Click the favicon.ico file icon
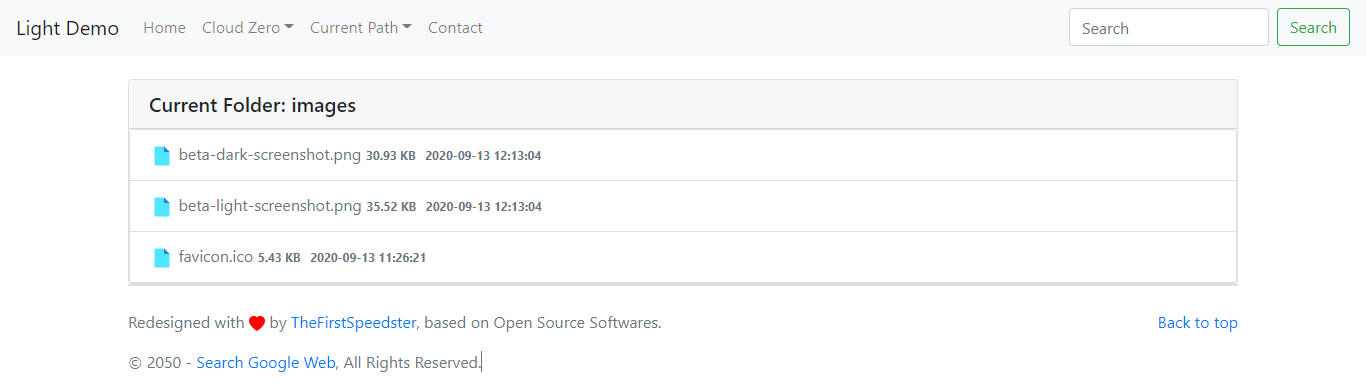Viewport: 1366px width, 388px height. [161, 258]
